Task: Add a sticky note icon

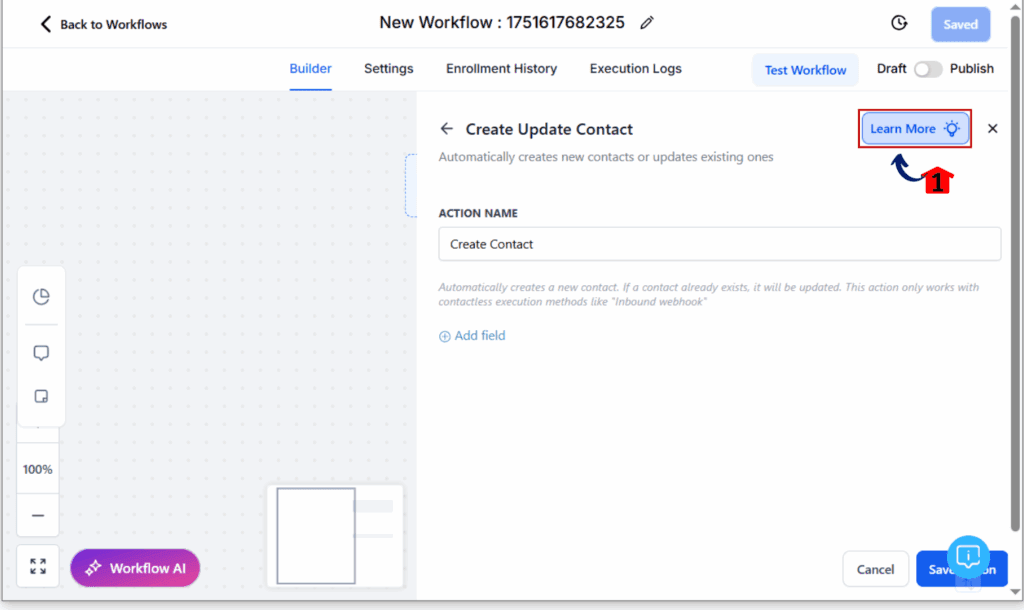Action: click(x=41, y=396)
